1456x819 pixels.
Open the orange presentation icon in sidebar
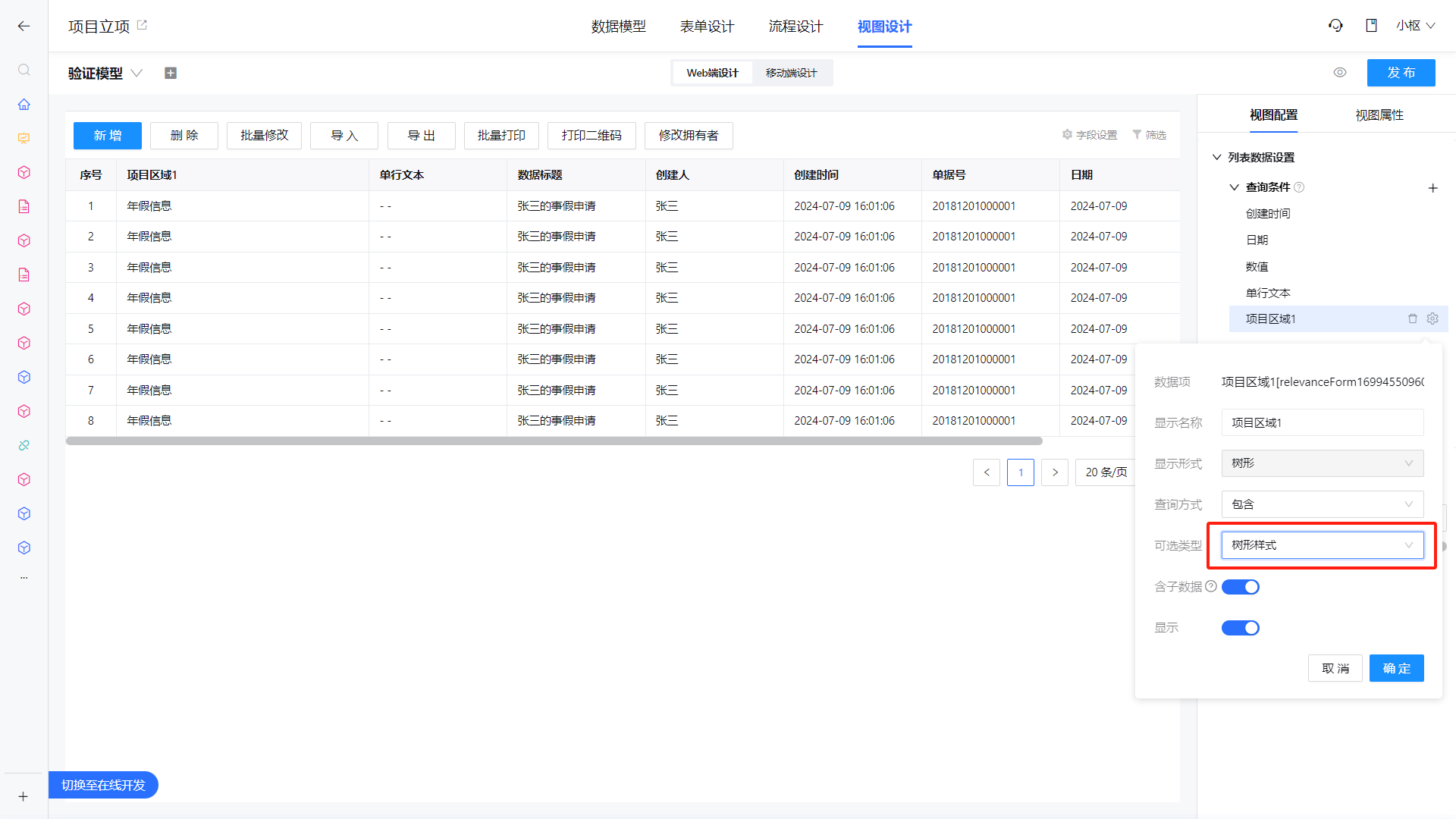tap(24, 138)
